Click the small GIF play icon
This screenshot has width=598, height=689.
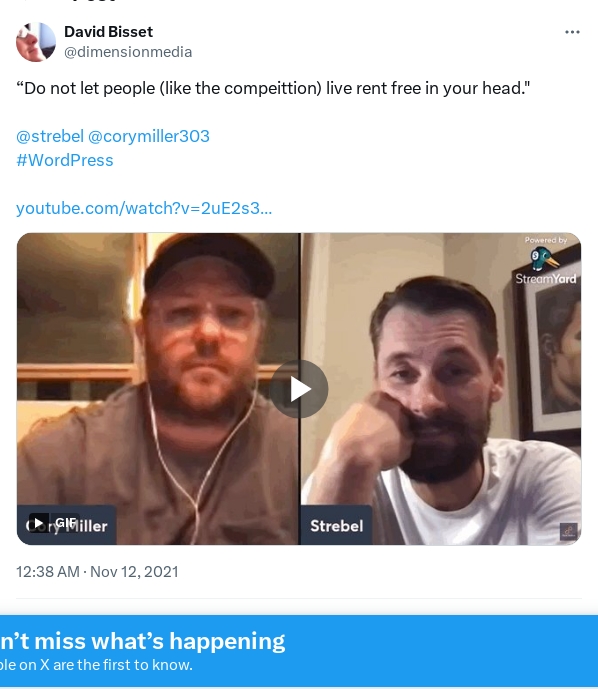38,523
